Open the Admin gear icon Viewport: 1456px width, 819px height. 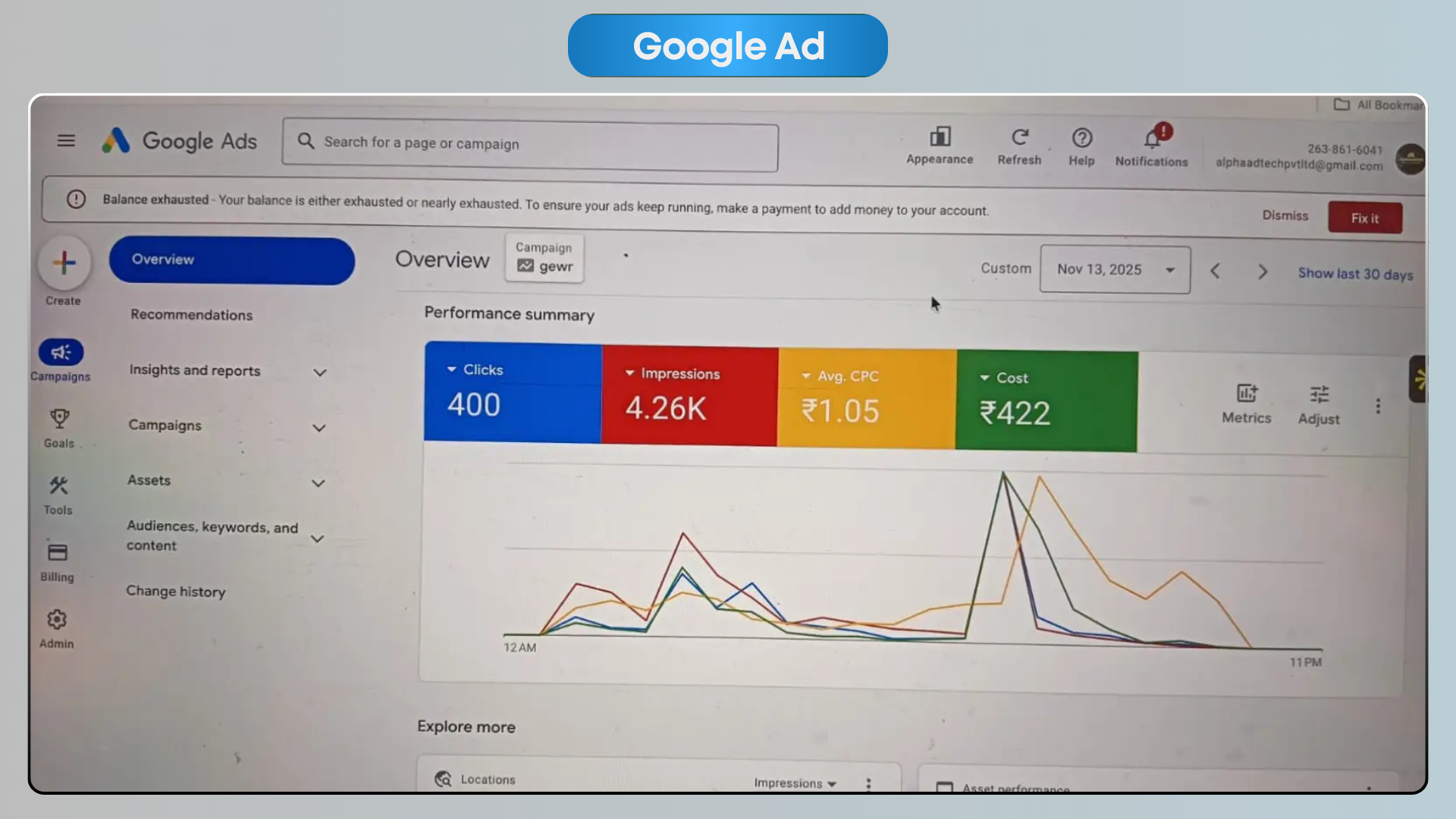click(x=57, y=620)
